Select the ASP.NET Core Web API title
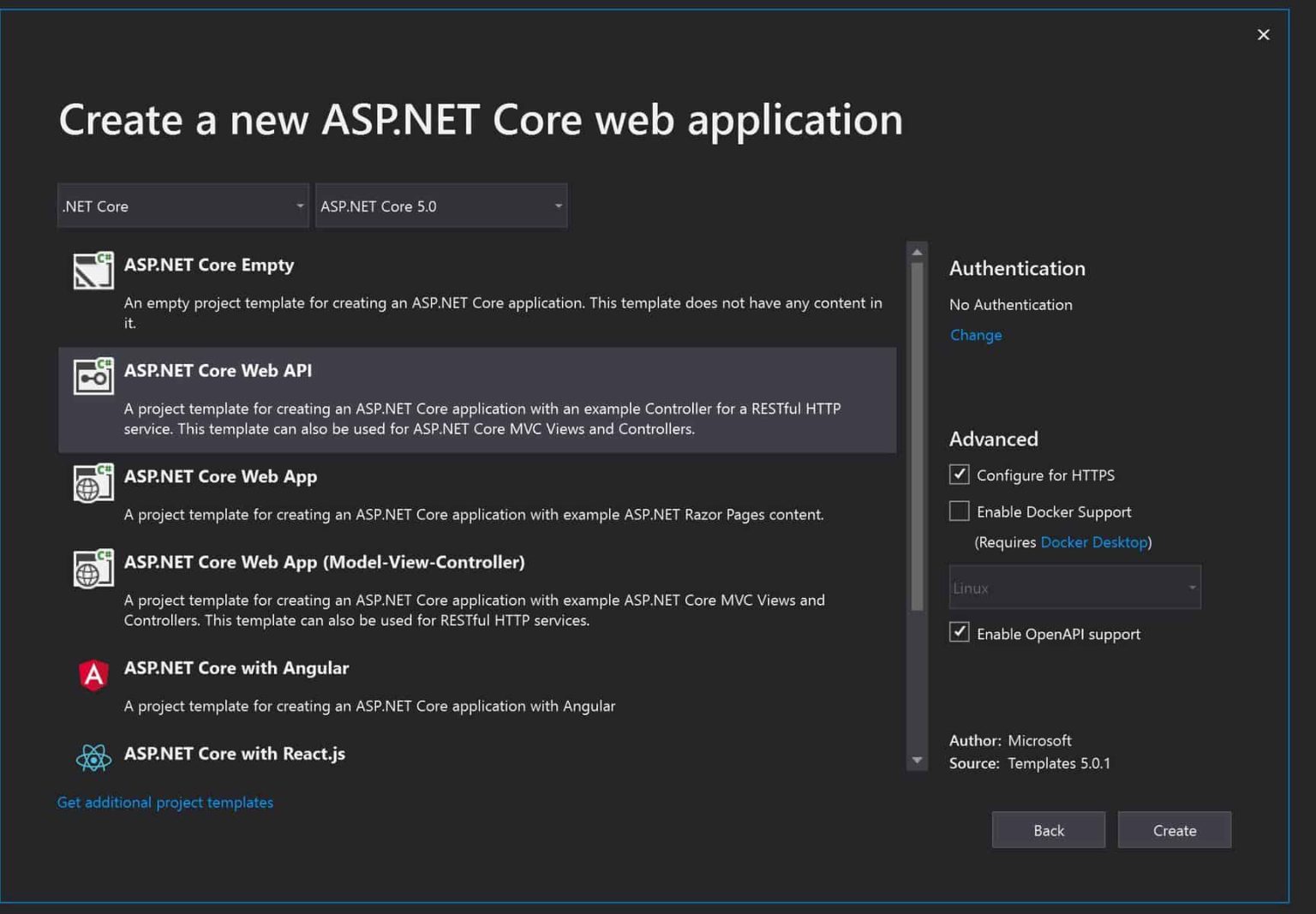Image resolution: width=1316 pixels, height=914 pixels. click(218, 370)
